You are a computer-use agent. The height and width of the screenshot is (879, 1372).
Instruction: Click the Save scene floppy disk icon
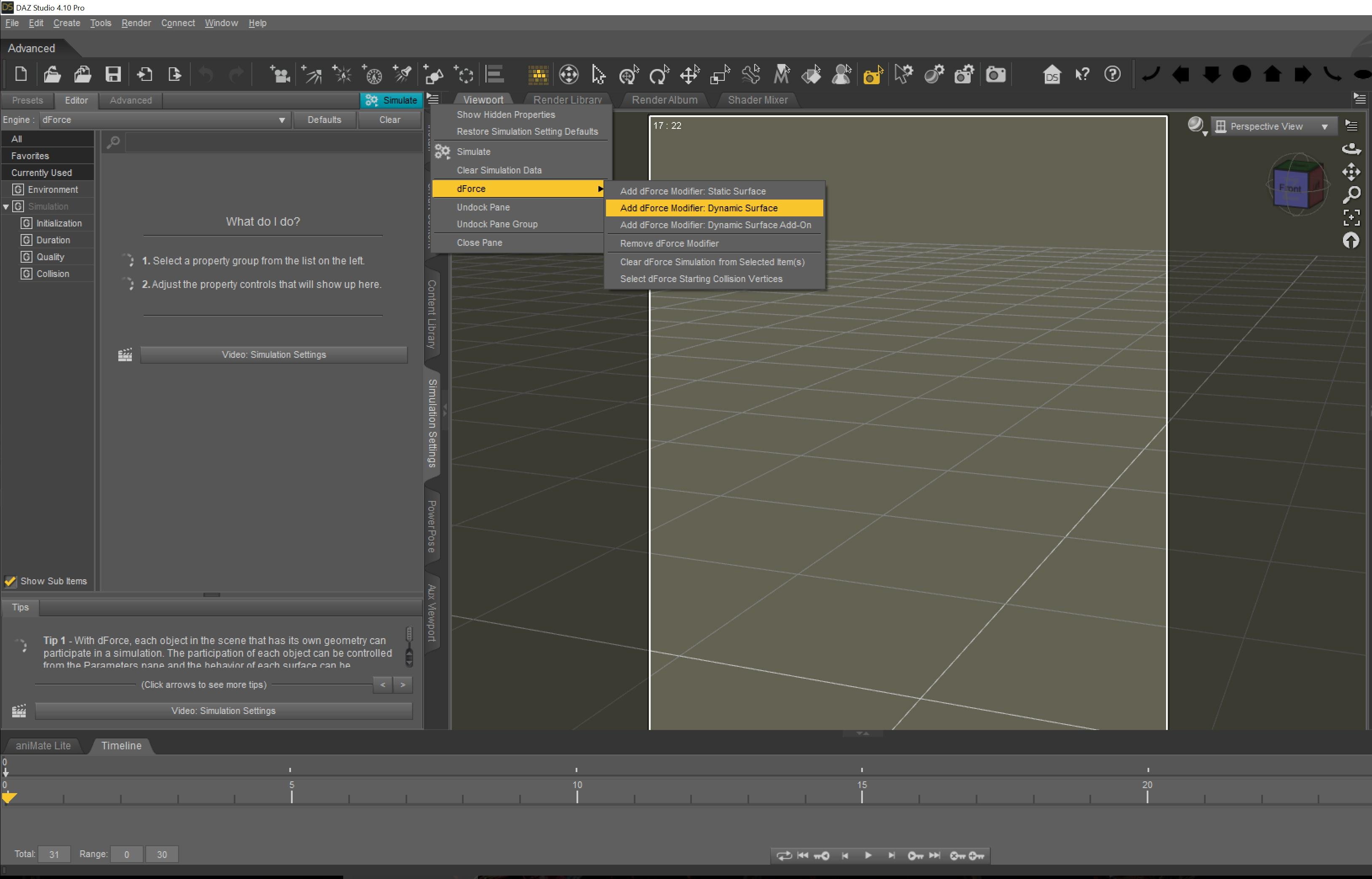pos(113,74)
